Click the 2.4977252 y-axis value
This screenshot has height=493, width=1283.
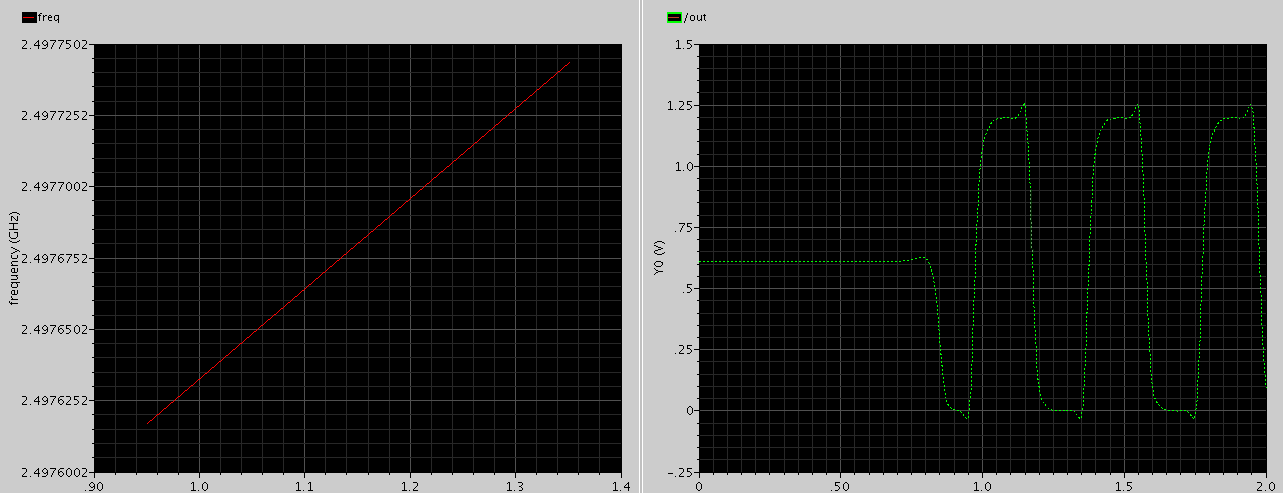pos(54,115)
